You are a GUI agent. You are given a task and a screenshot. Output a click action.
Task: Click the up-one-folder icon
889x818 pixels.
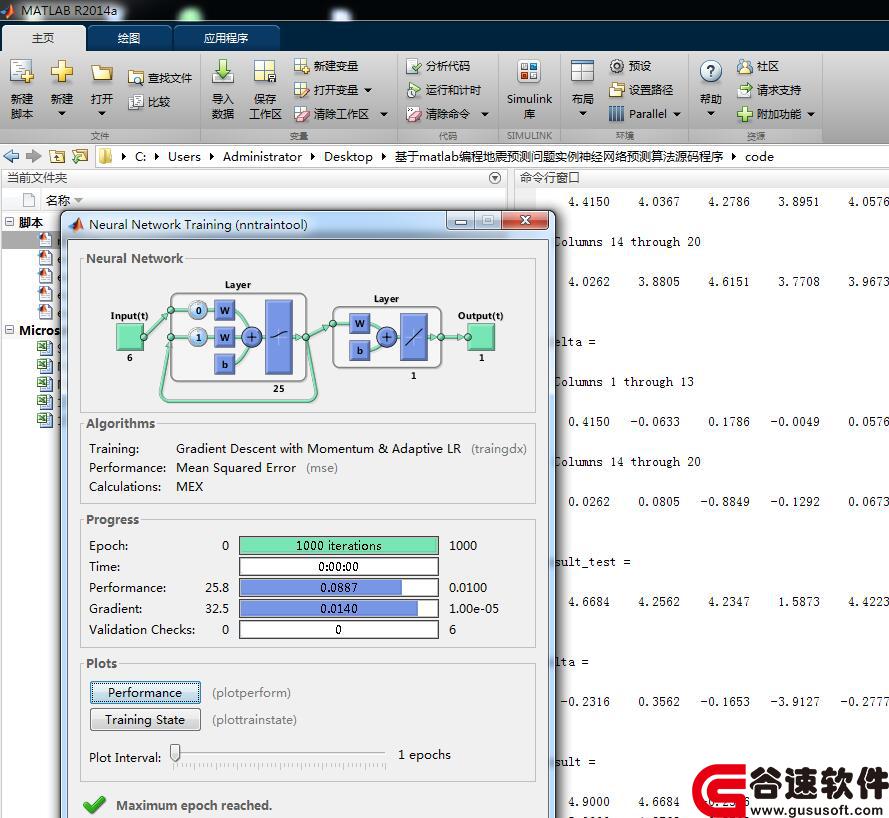click(x=57, y=156)
